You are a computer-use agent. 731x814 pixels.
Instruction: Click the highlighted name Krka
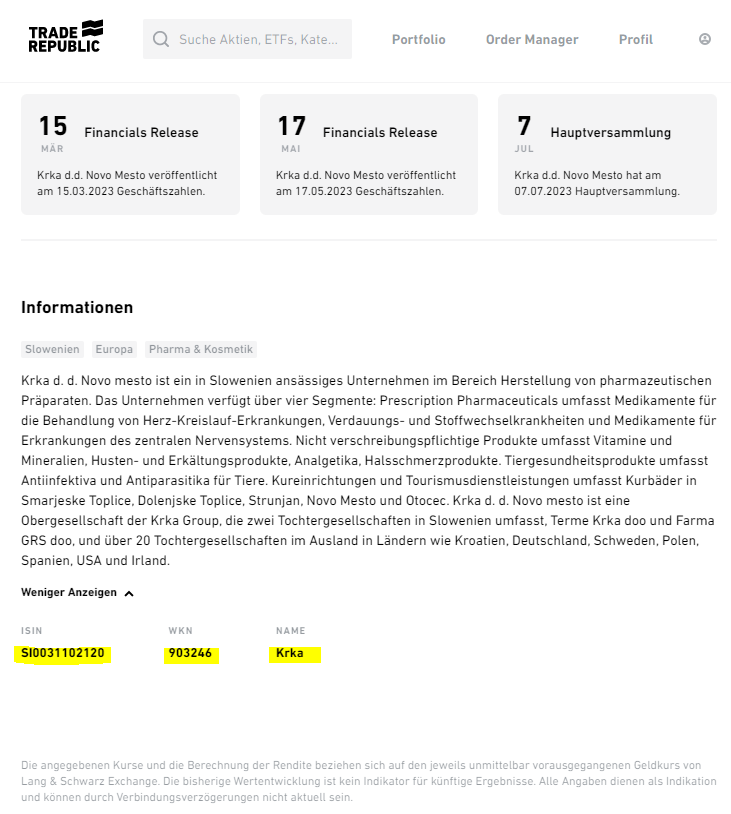point(290,653)
